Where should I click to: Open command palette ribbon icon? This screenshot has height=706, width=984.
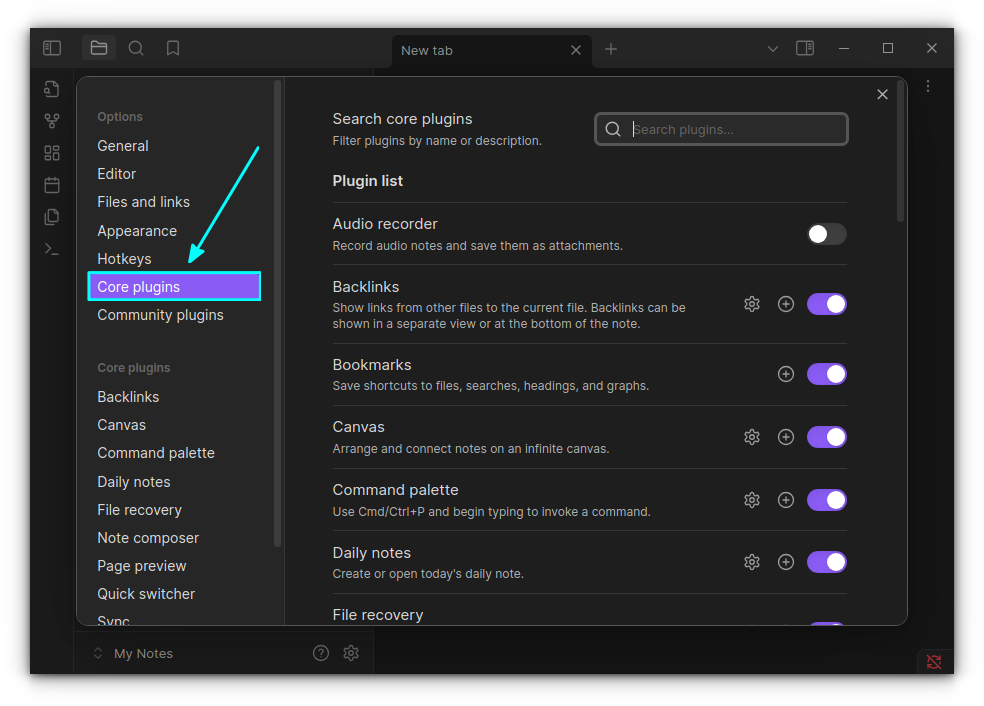[x=52, y=249]
